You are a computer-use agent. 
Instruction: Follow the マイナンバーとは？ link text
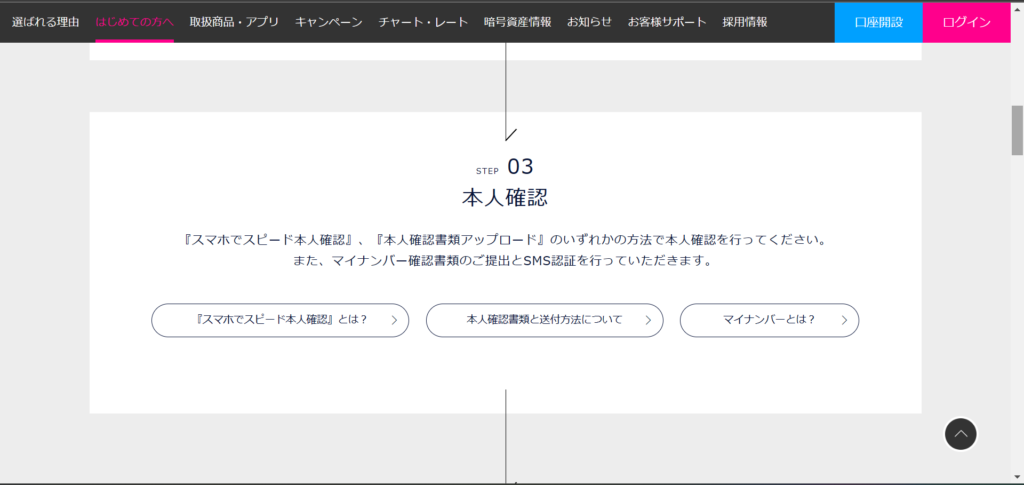tap(769, 320)
